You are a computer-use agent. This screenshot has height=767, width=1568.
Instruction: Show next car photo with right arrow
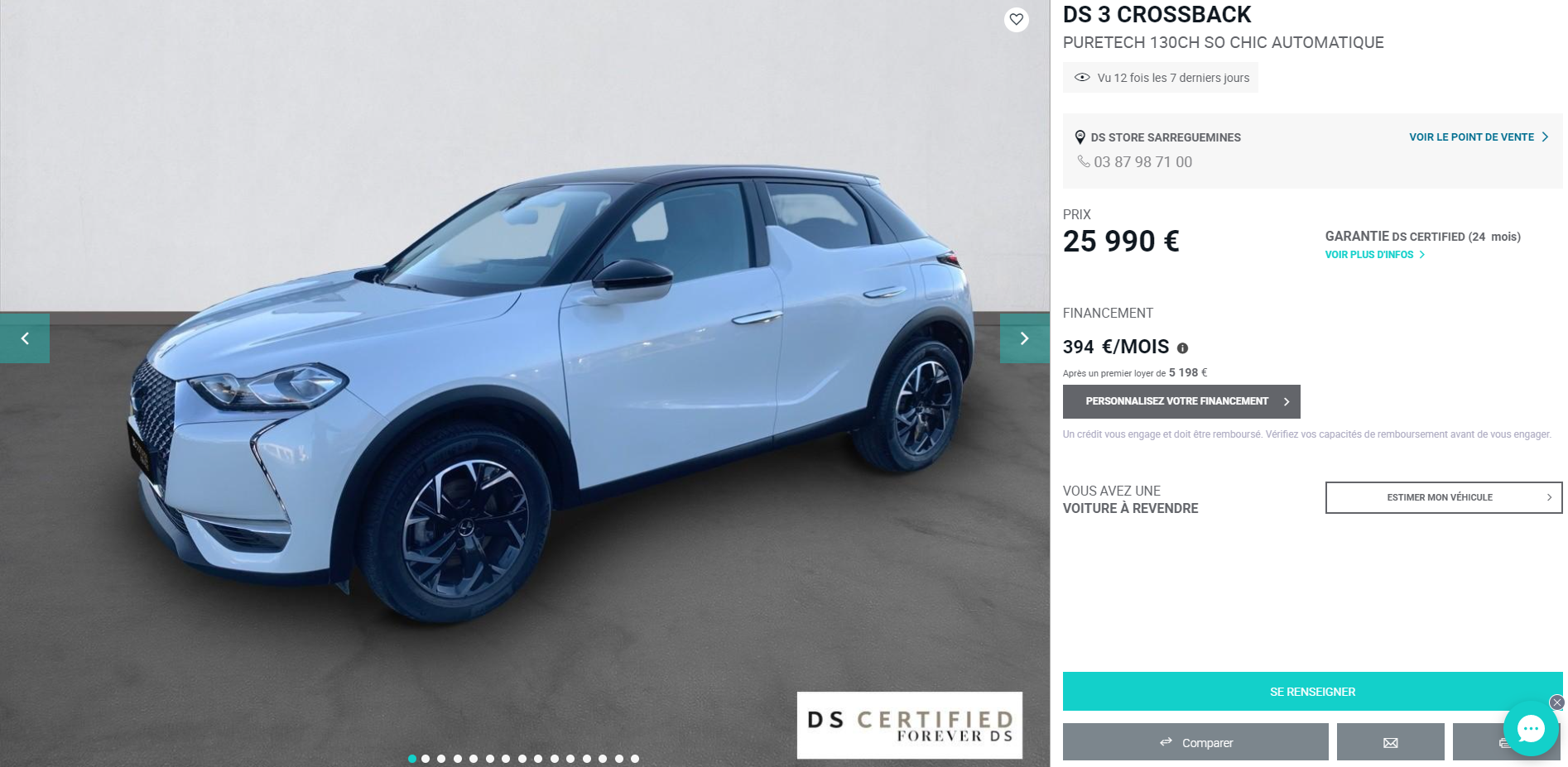1024,338
